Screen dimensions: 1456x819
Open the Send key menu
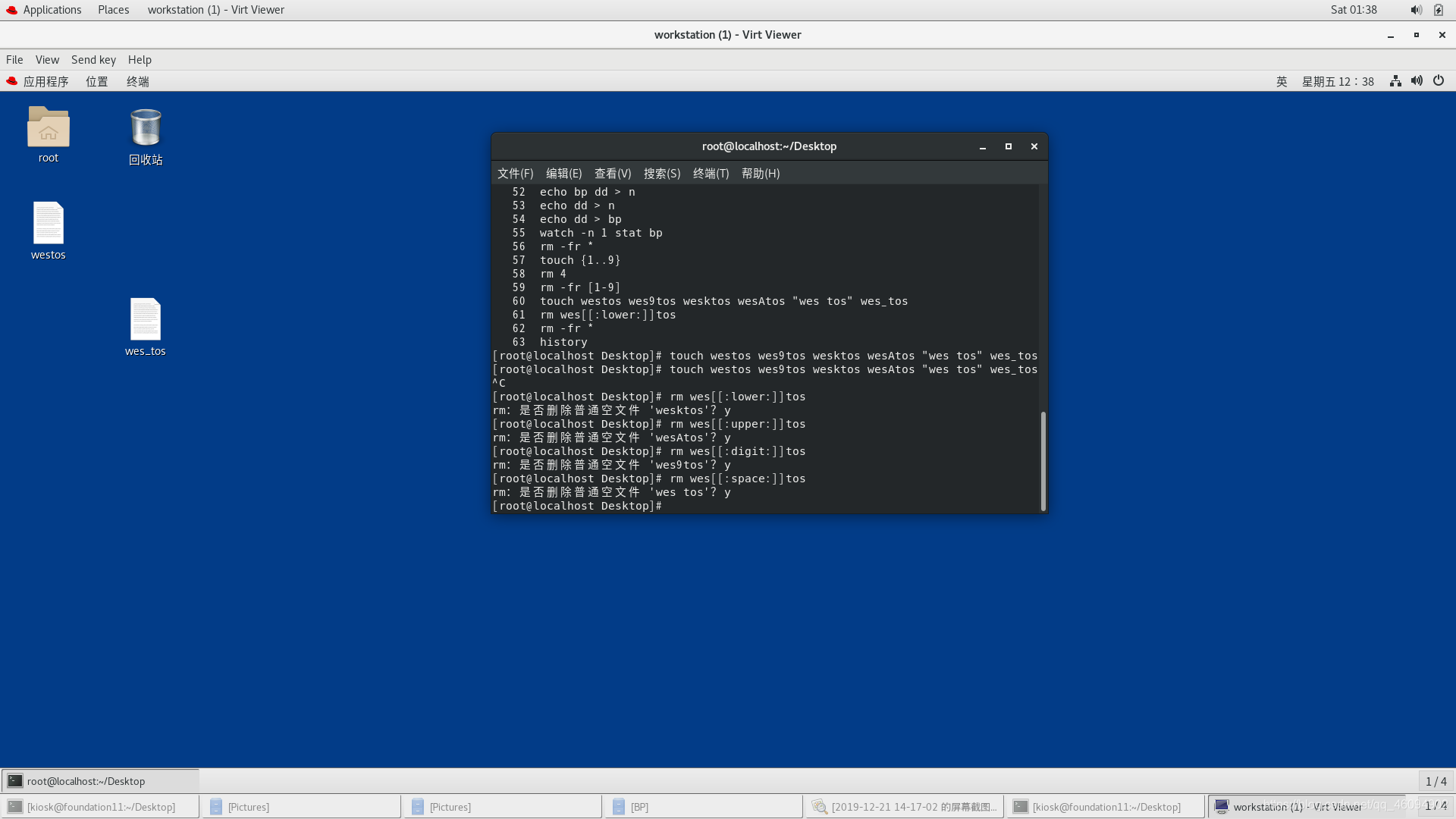[93, 59]
